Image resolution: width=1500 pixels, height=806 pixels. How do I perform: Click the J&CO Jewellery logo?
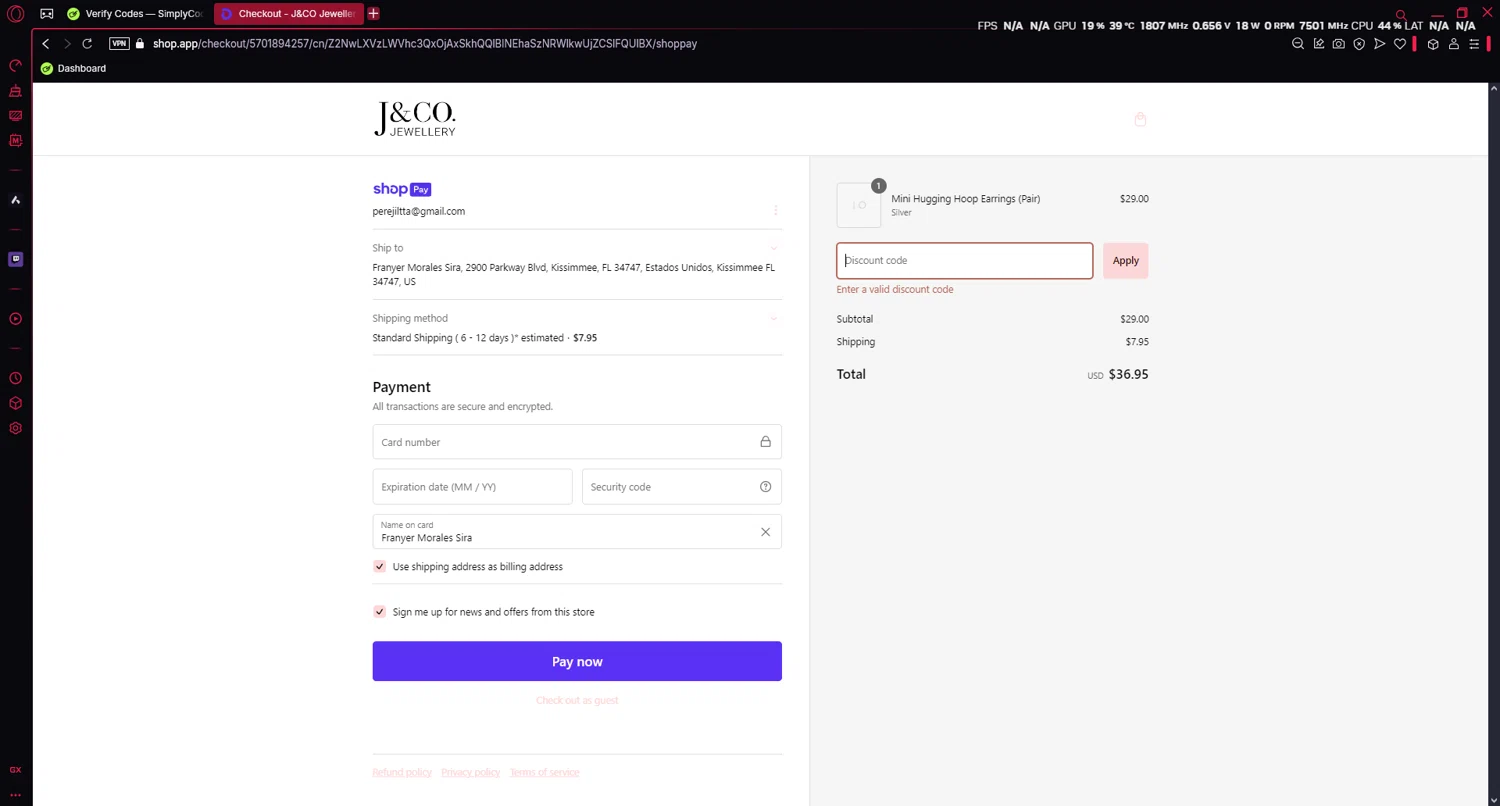414,119
